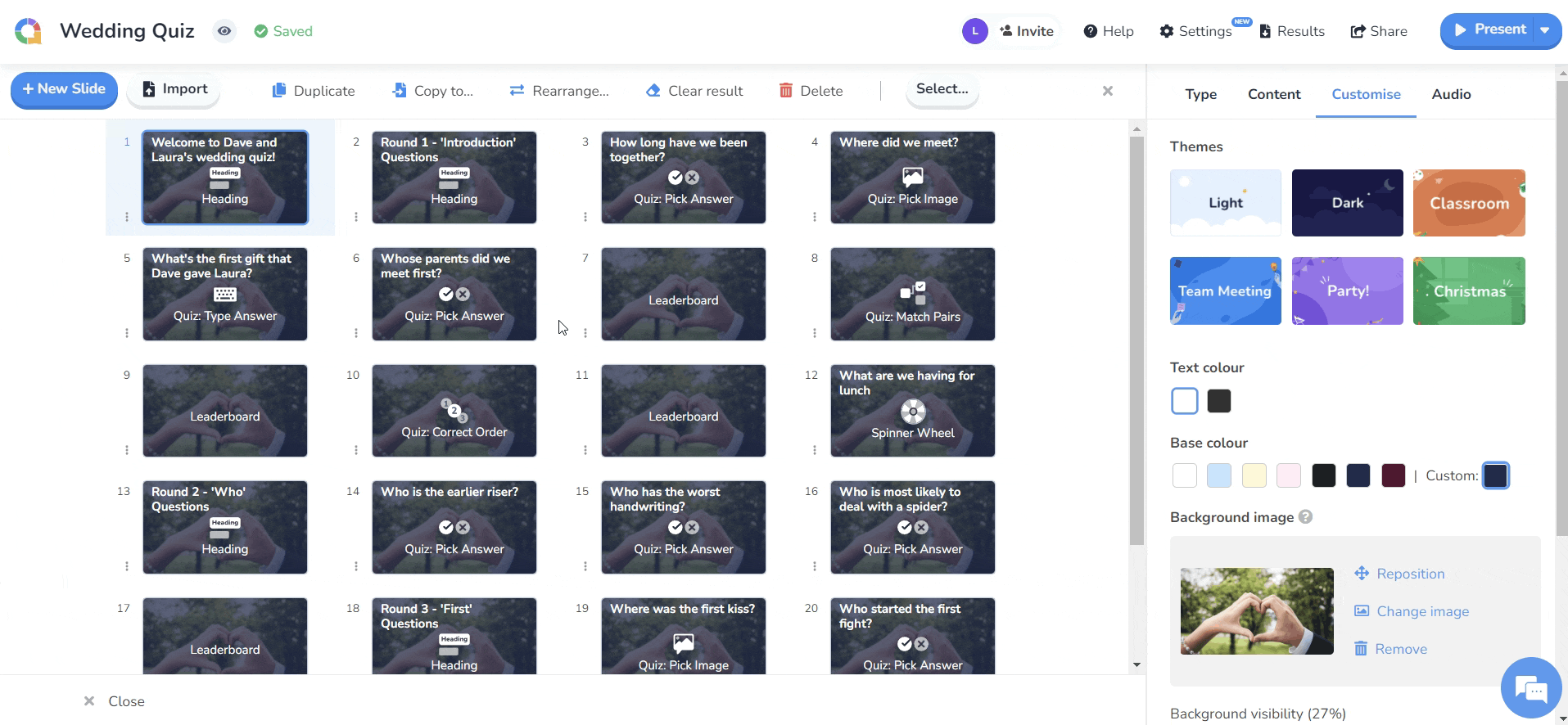Click the slide grid vertical scrollbar
The width and height of the screenshot is (1568, 725).
pyautogui.click(x=1136, y=340)
